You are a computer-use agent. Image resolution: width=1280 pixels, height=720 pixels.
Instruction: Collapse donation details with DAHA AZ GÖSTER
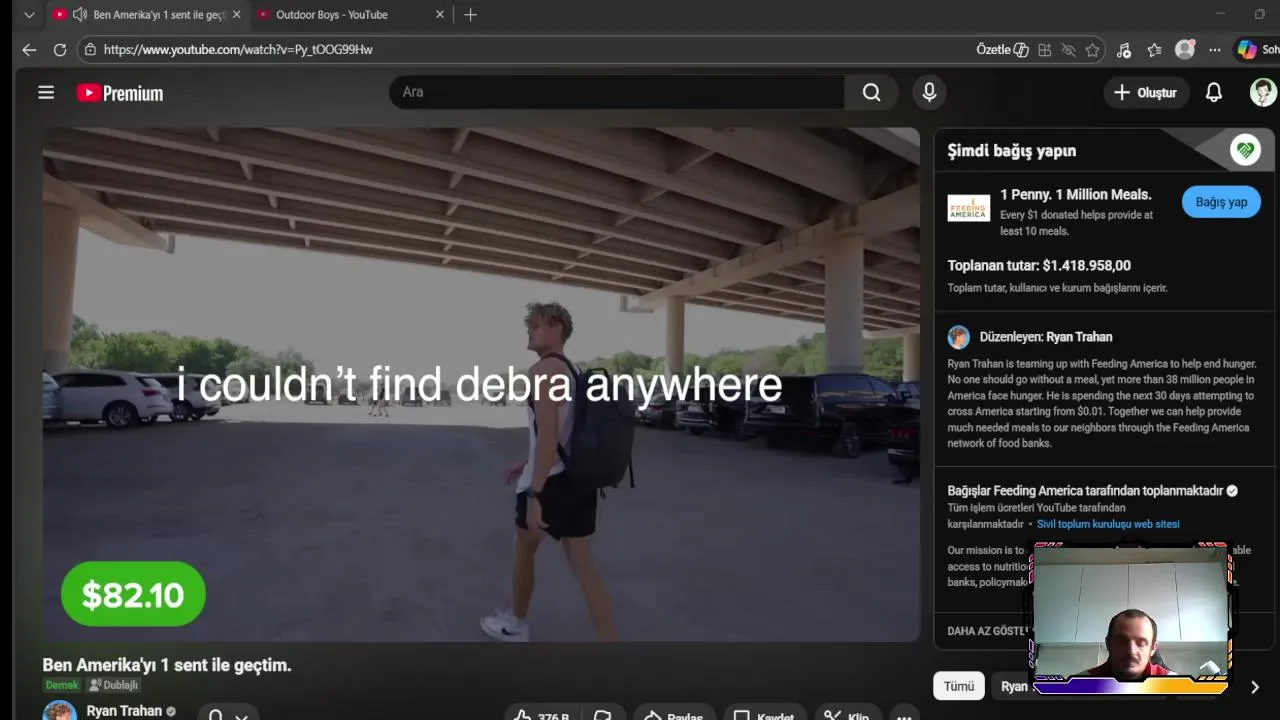[987, 631]
